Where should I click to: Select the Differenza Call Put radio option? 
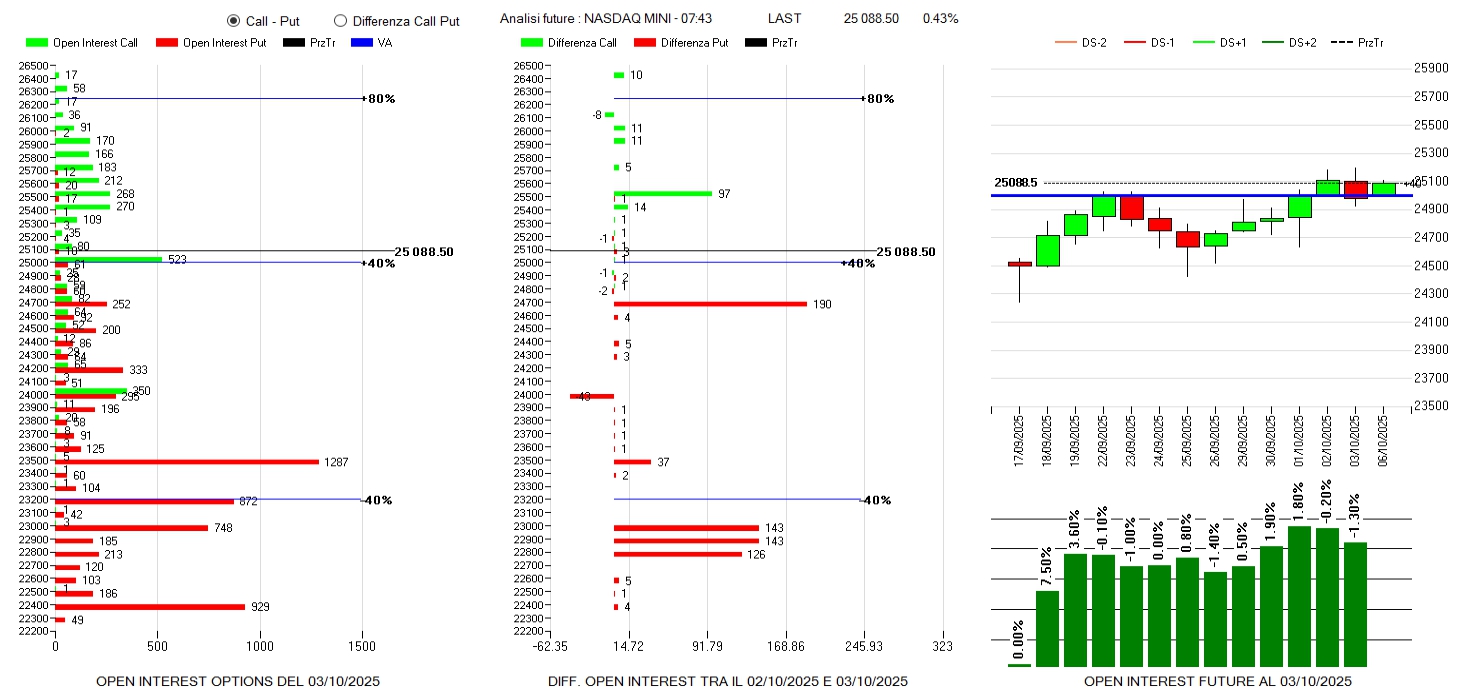coord(340,20)
